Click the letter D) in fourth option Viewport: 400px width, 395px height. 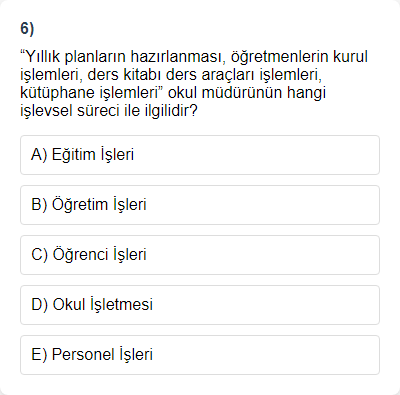tap(39, 305)
